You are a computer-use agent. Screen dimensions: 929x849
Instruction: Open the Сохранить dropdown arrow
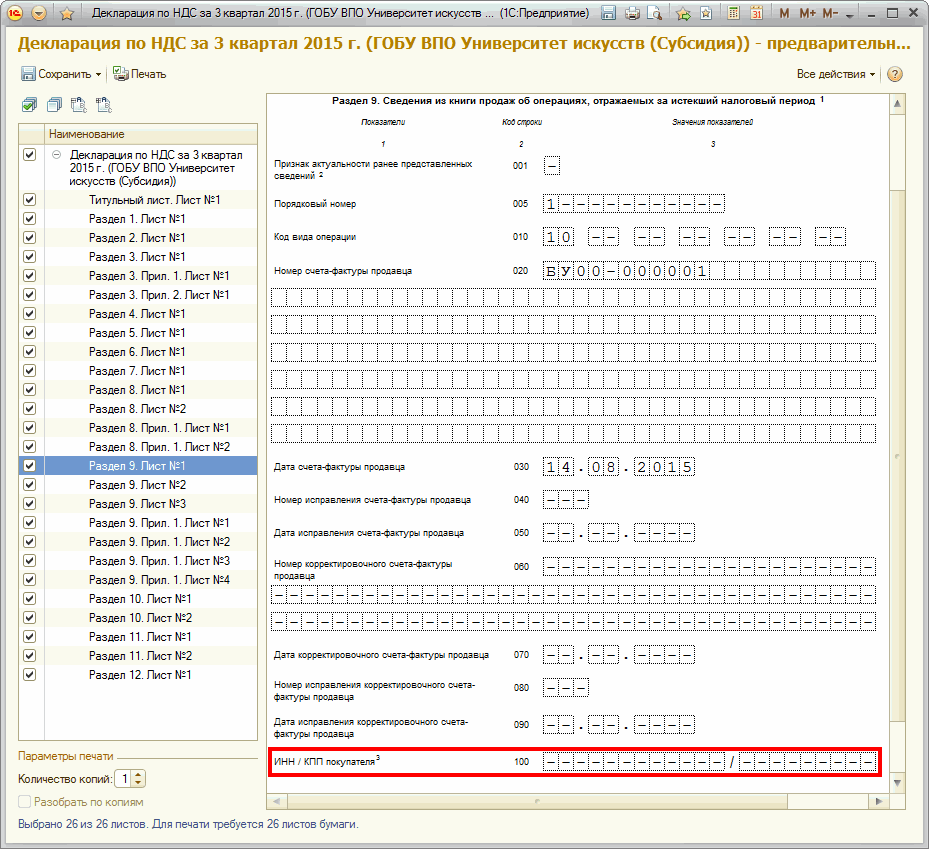click(x=98, y=75)
